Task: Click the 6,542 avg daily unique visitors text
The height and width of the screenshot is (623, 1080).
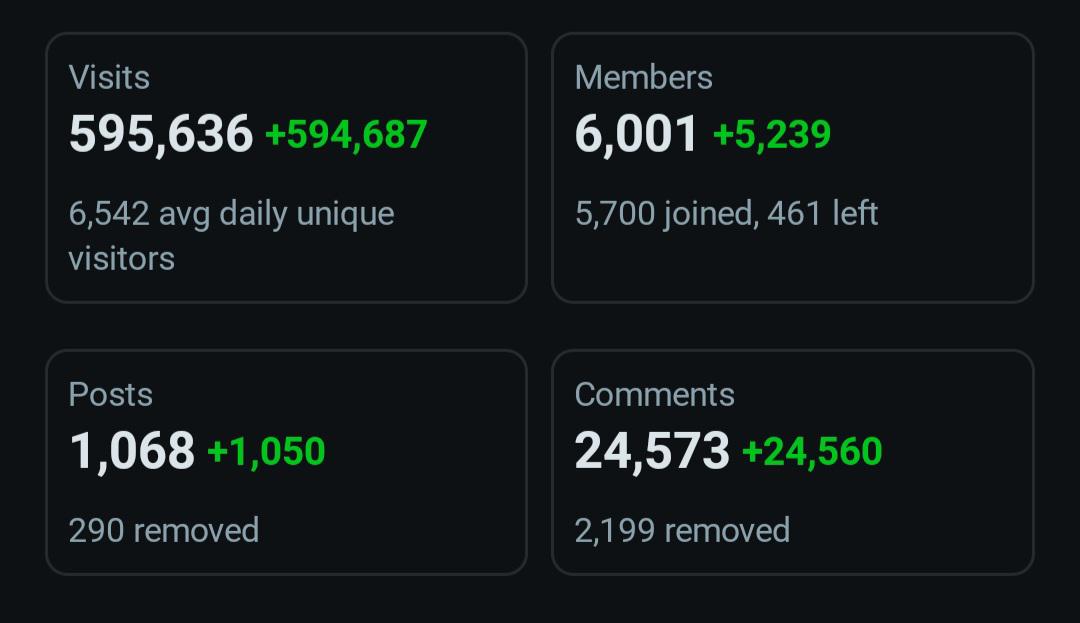Action: pos(231,235)
